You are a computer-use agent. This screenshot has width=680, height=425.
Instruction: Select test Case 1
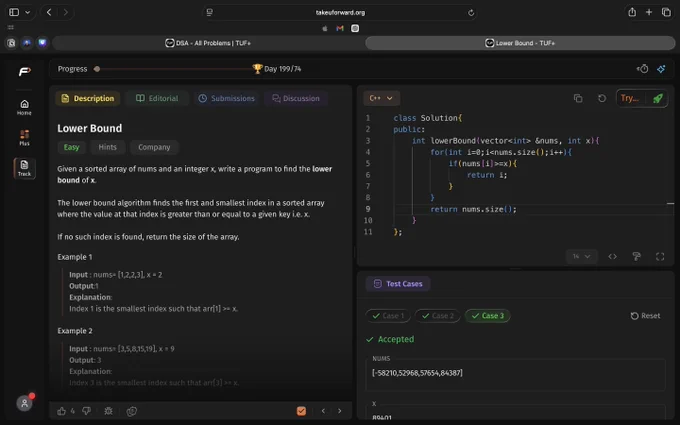coord(388,316)
